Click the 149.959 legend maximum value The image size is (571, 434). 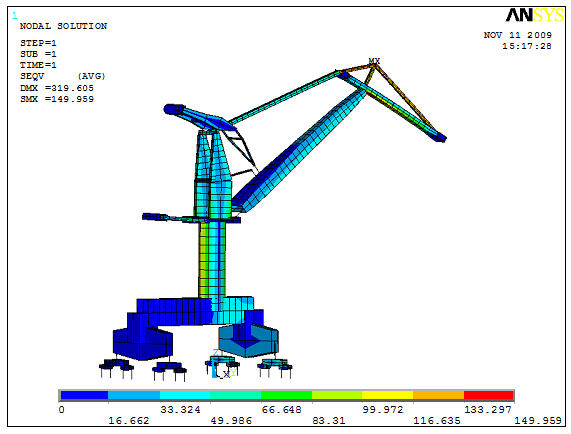pos(538,421)
